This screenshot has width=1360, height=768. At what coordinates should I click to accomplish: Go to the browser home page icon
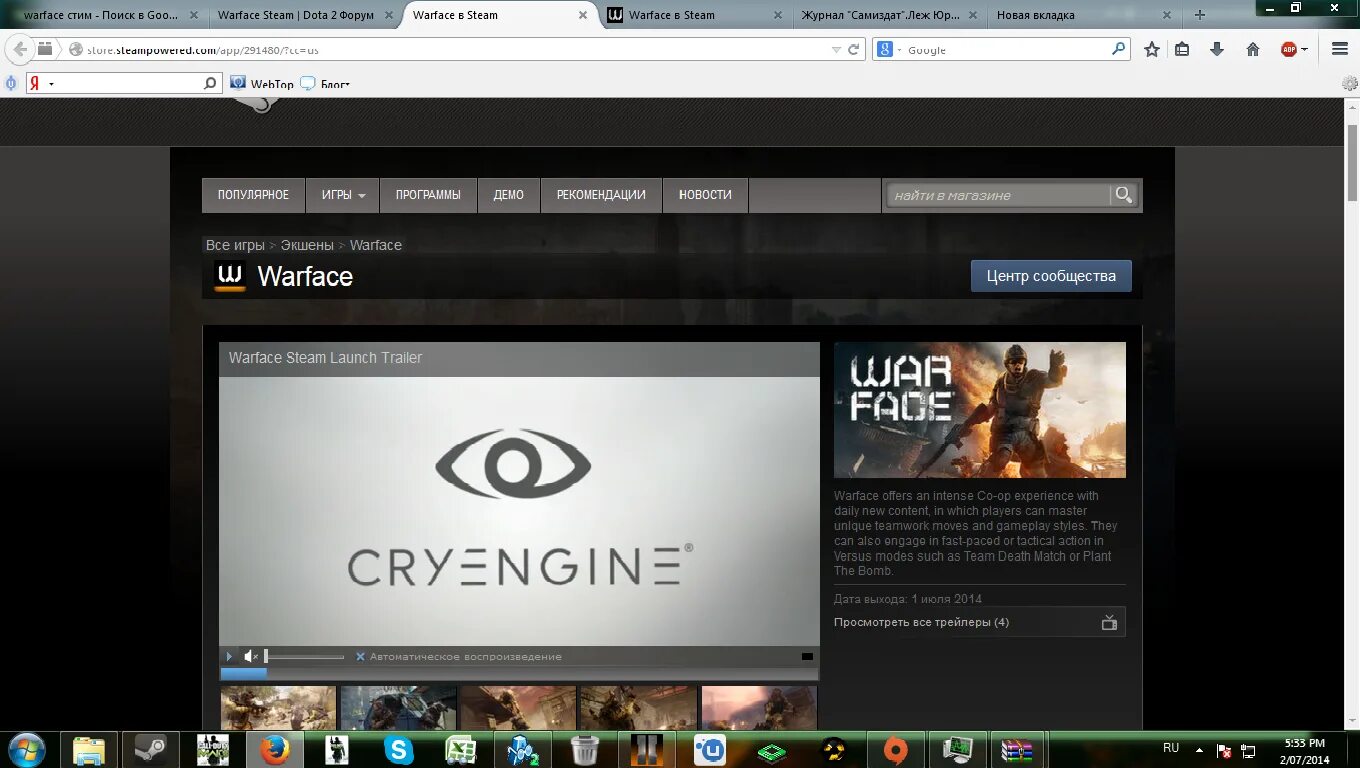point(1252,49)
